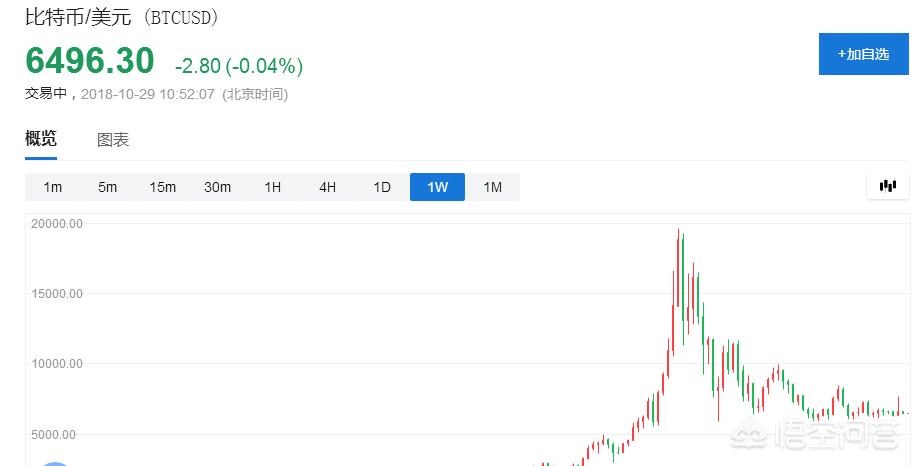Image resolution: width=916 pixels, height=466 pixels.
Task: Click the 6496.30 current price
Action: 90,62
